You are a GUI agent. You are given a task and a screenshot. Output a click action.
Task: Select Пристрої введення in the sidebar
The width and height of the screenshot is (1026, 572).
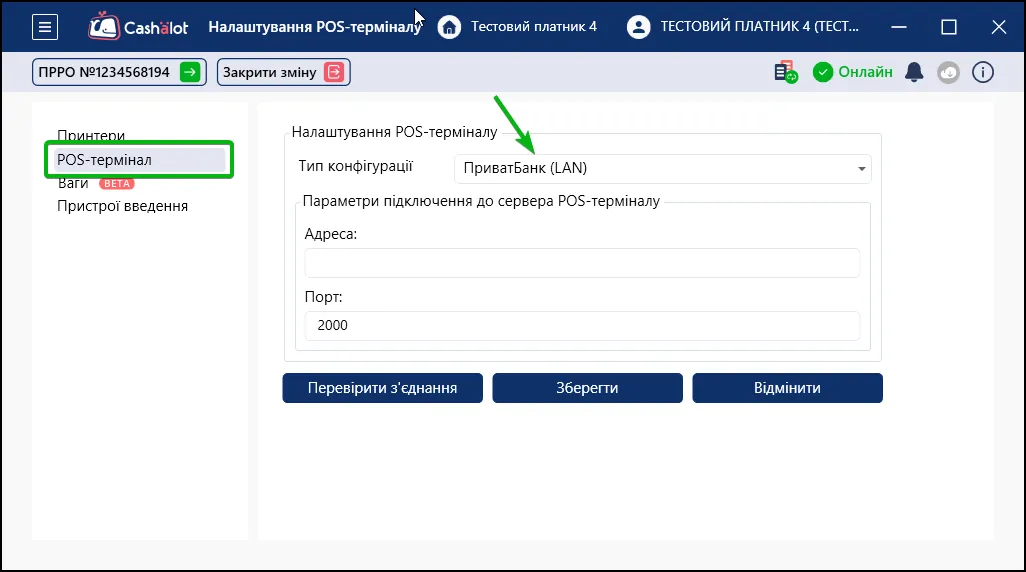(122, 206)
